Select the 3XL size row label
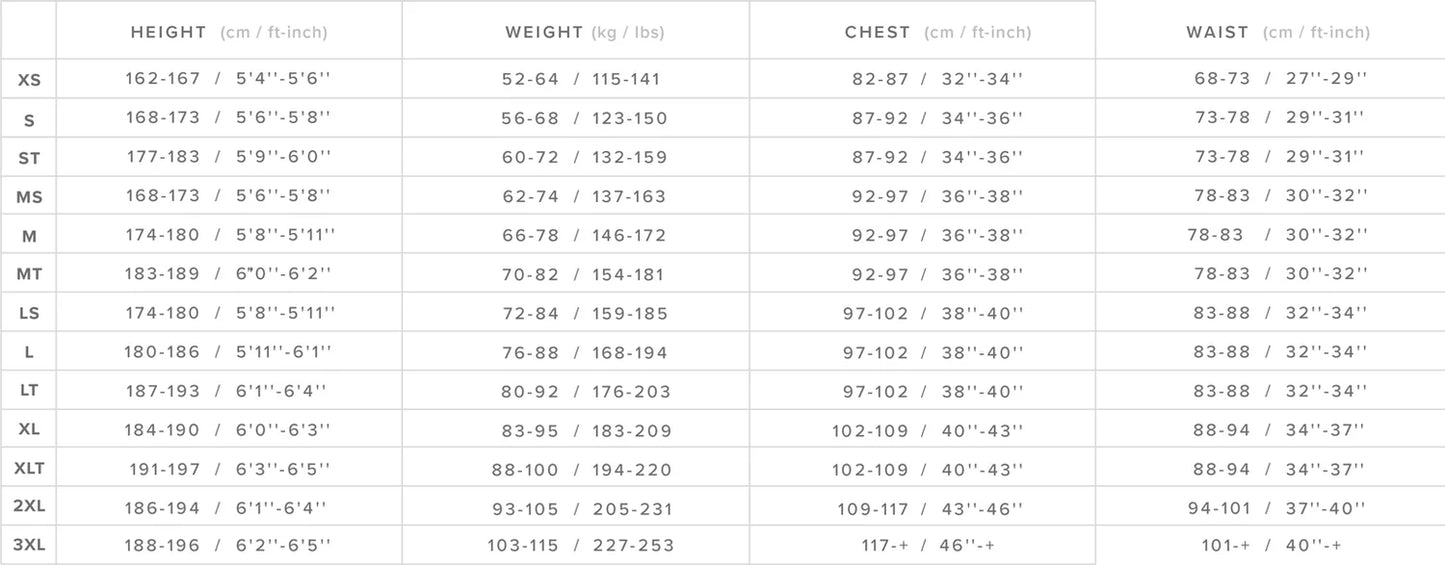Screen dimensions: 1445x565 (29, 545)
